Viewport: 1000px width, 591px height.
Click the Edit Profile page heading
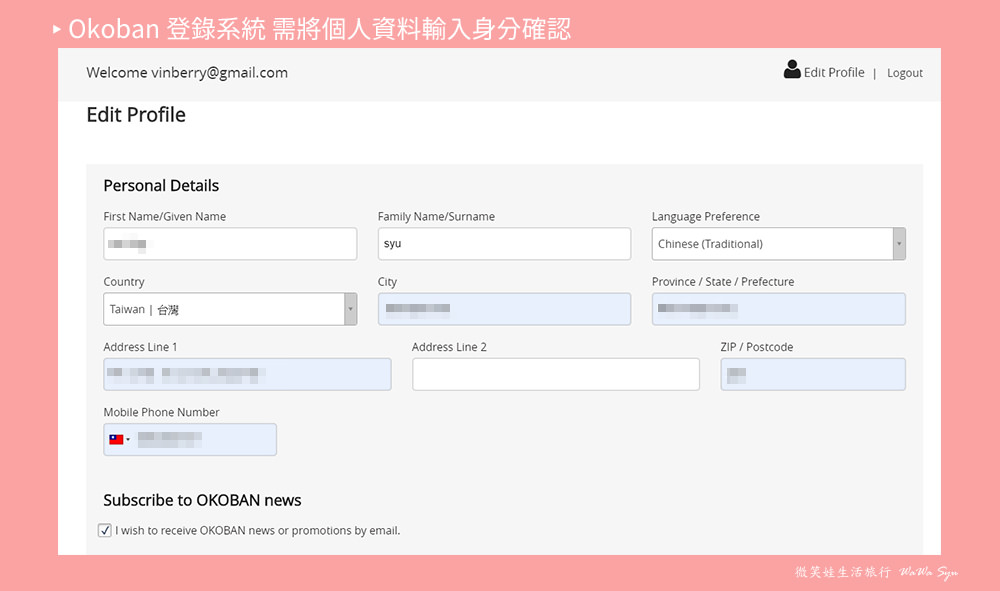tap(136, 115)
